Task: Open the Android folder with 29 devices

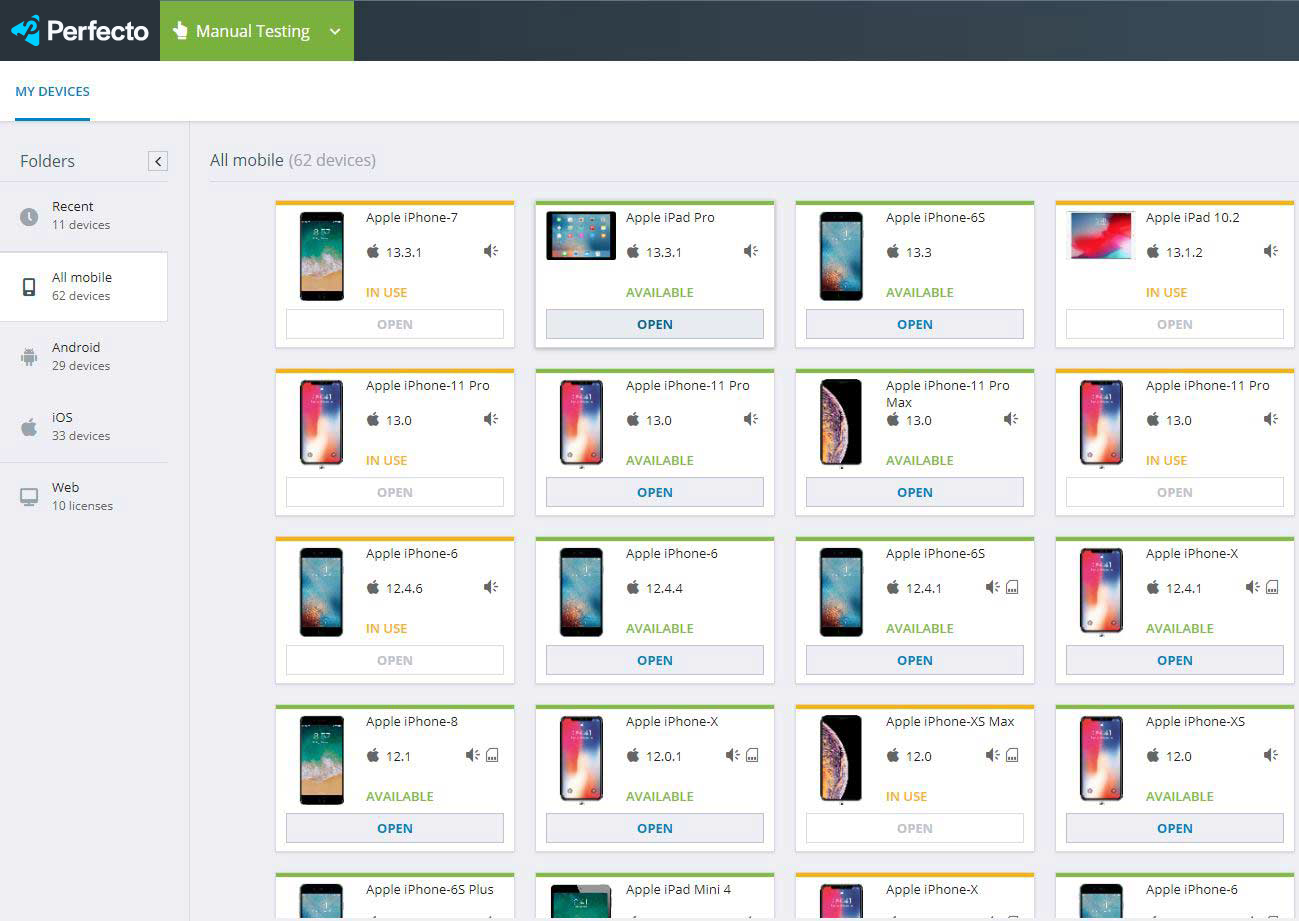Action: (x=84, y=357)
